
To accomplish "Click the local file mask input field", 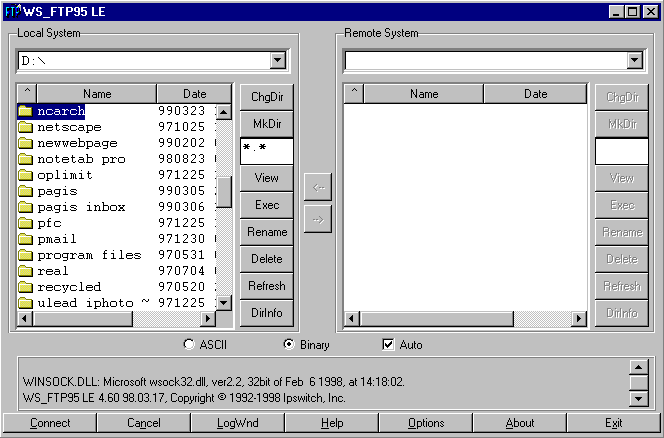I will (266, 151).
